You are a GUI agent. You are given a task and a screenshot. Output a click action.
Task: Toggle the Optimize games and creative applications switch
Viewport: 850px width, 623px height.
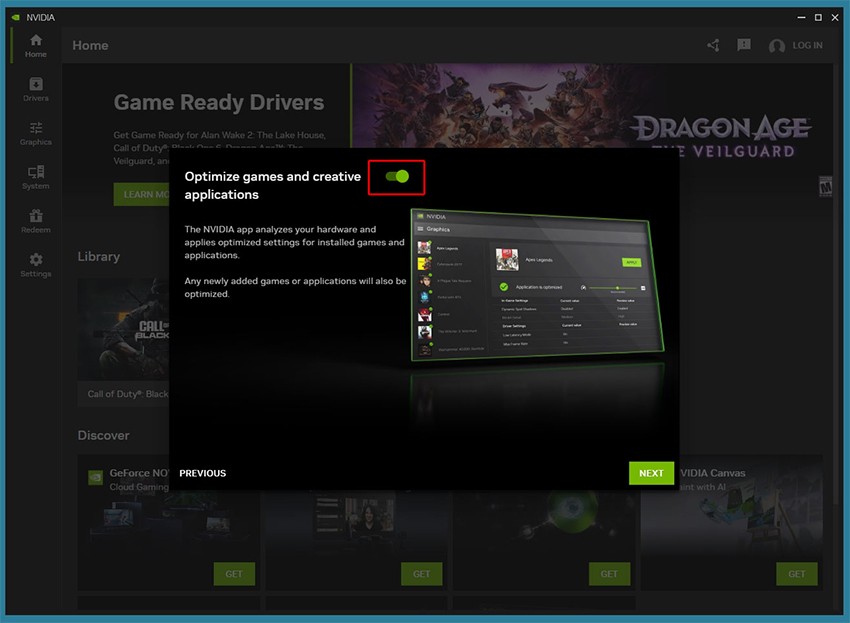[x=397, y=176]
